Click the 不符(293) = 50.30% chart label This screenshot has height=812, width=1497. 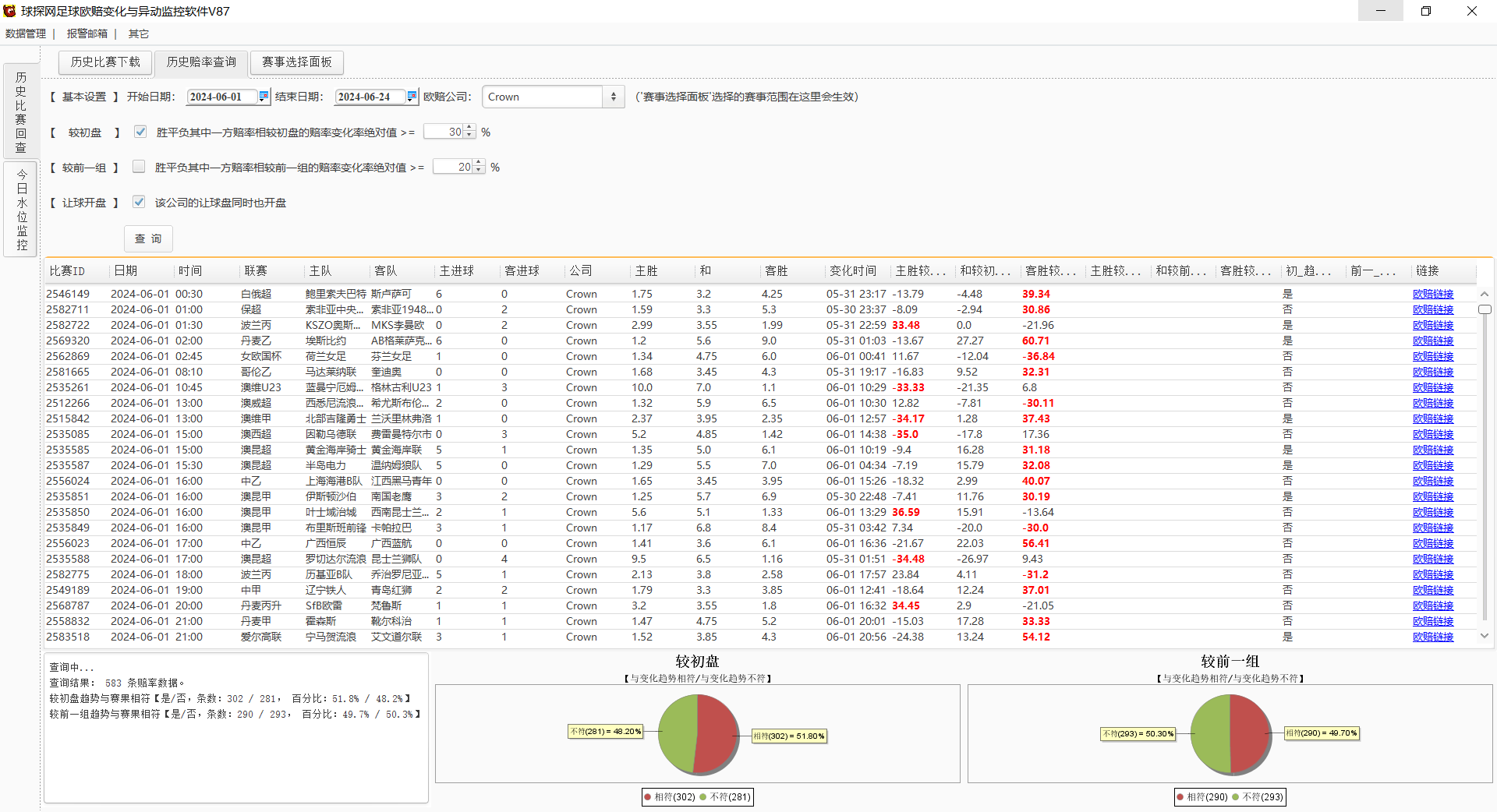point(1138,733)
